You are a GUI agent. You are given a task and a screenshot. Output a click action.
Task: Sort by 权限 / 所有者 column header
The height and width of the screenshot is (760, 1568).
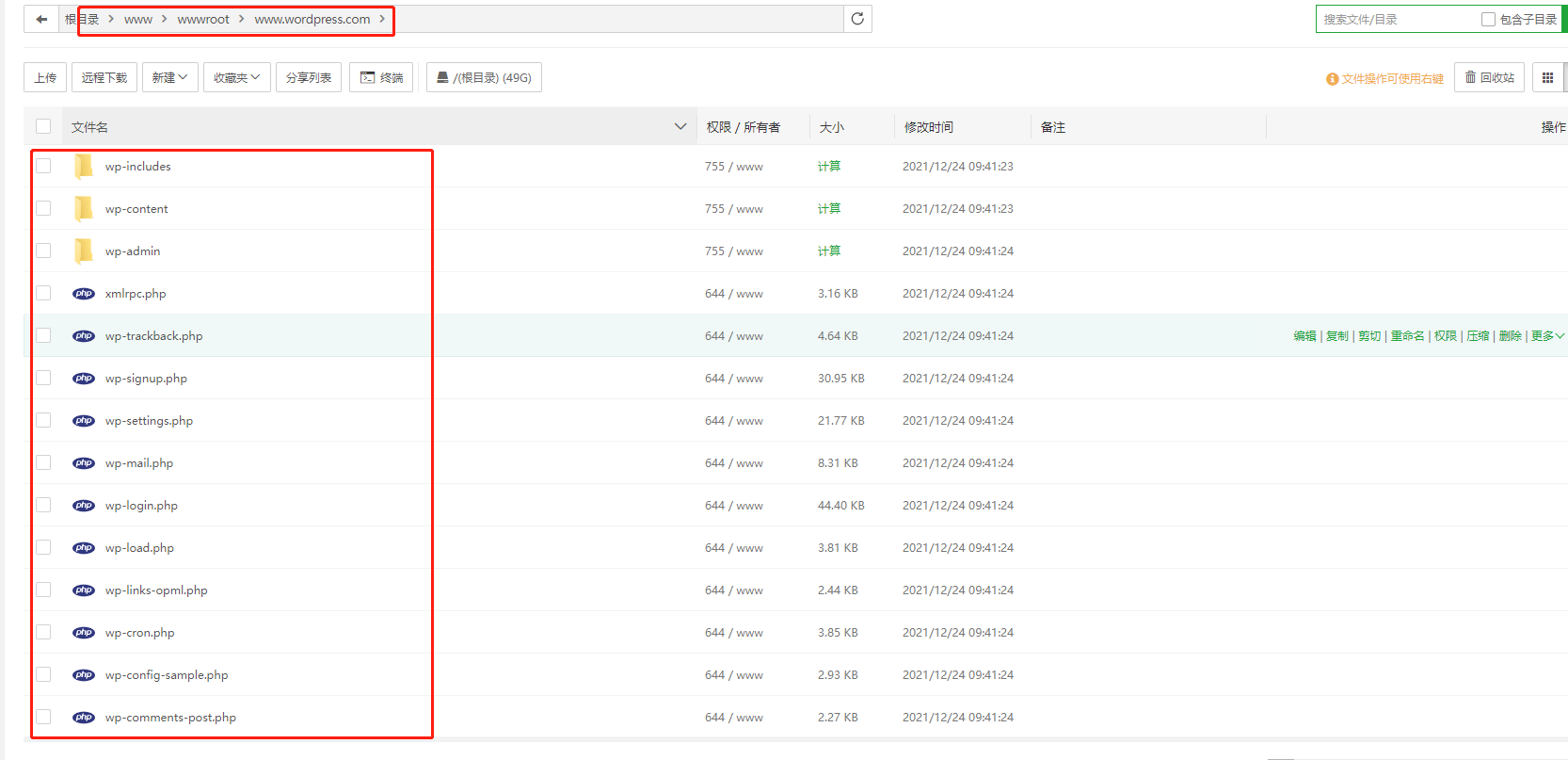coord(744,127)
